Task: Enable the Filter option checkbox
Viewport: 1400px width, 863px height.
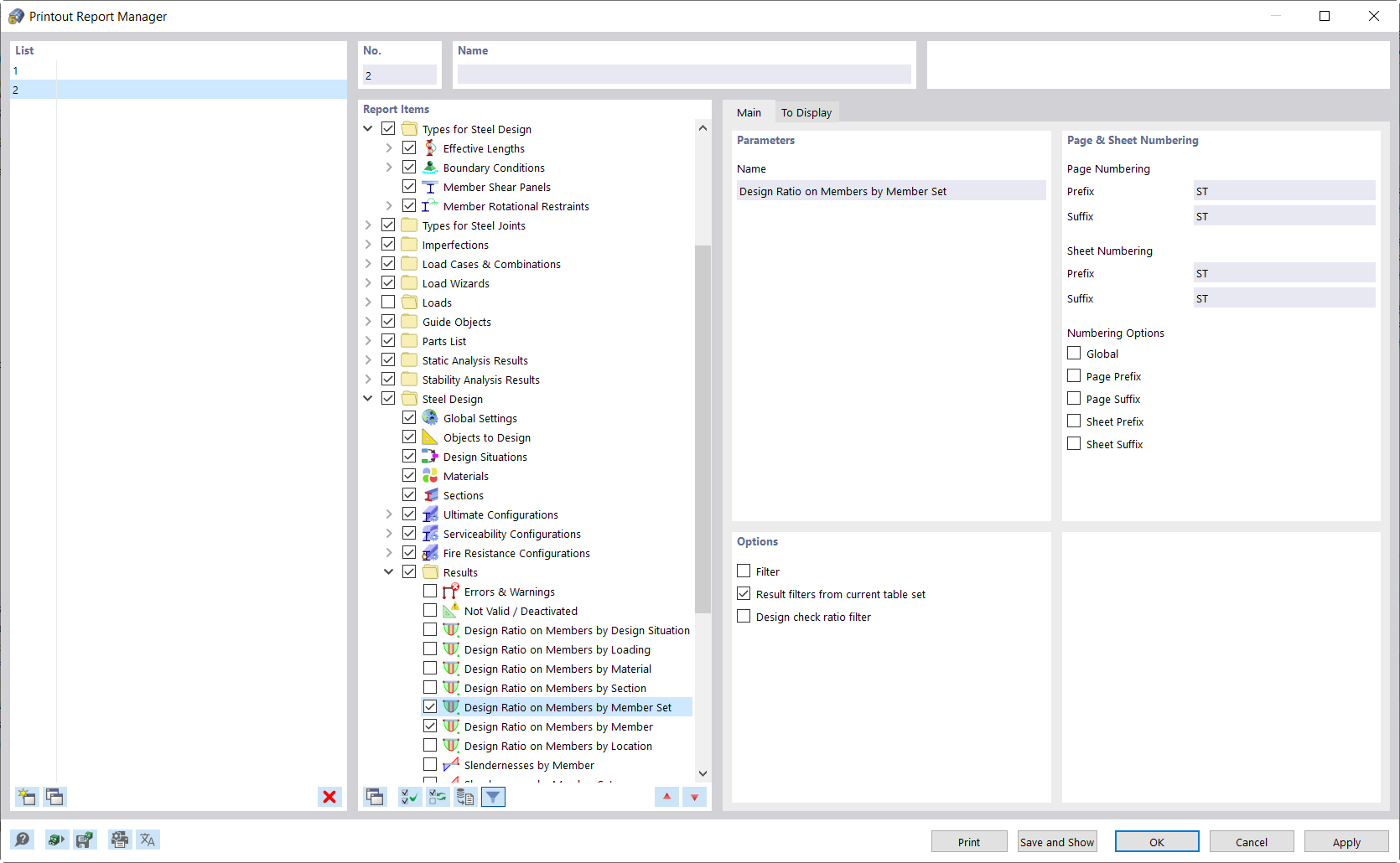Action: [744, 571]
